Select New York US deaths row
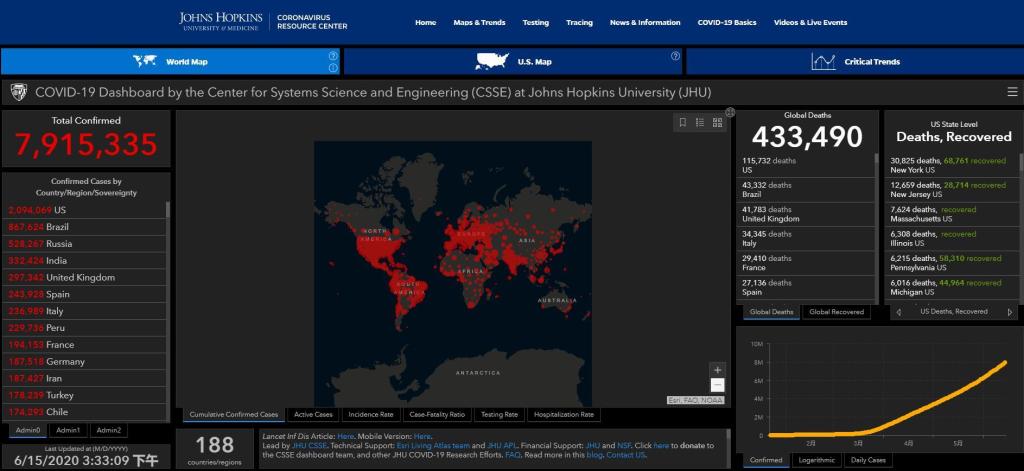 952,165
